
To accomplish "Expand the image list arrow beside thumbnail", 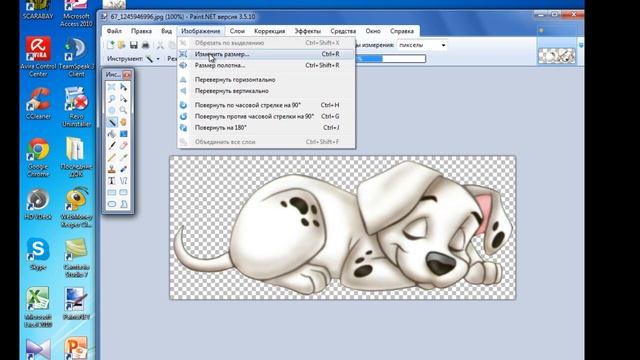I will [x=581, y=45].
